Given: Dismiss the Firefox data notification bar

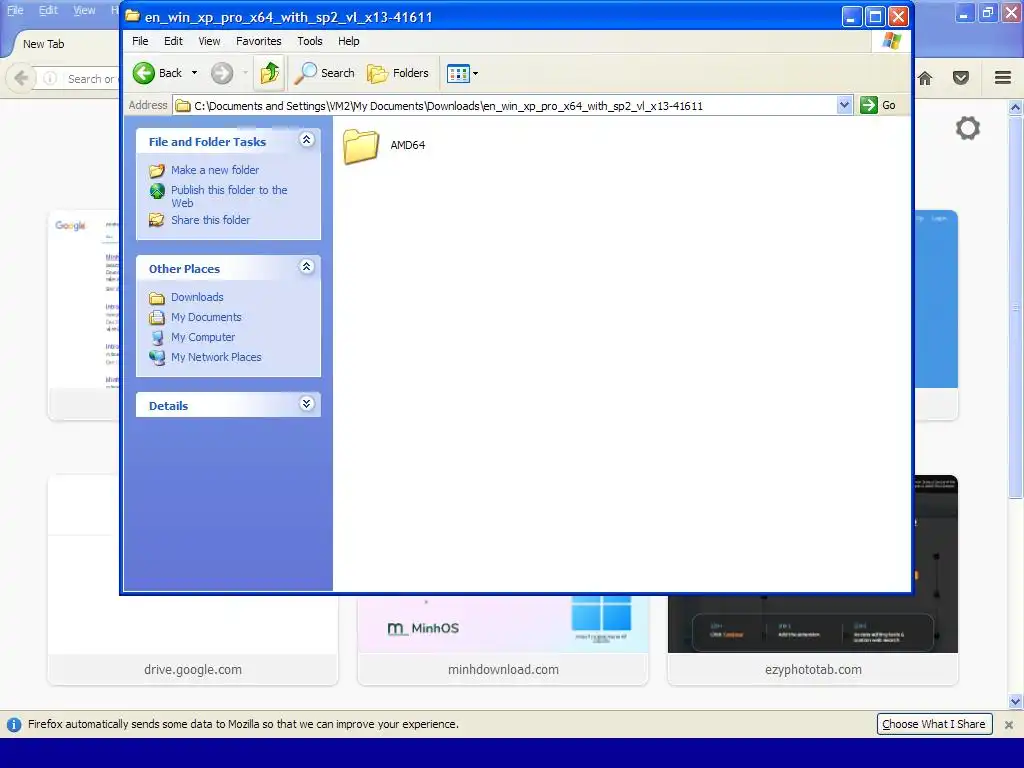Looking at the screenshot, I should coord(1008,724).
